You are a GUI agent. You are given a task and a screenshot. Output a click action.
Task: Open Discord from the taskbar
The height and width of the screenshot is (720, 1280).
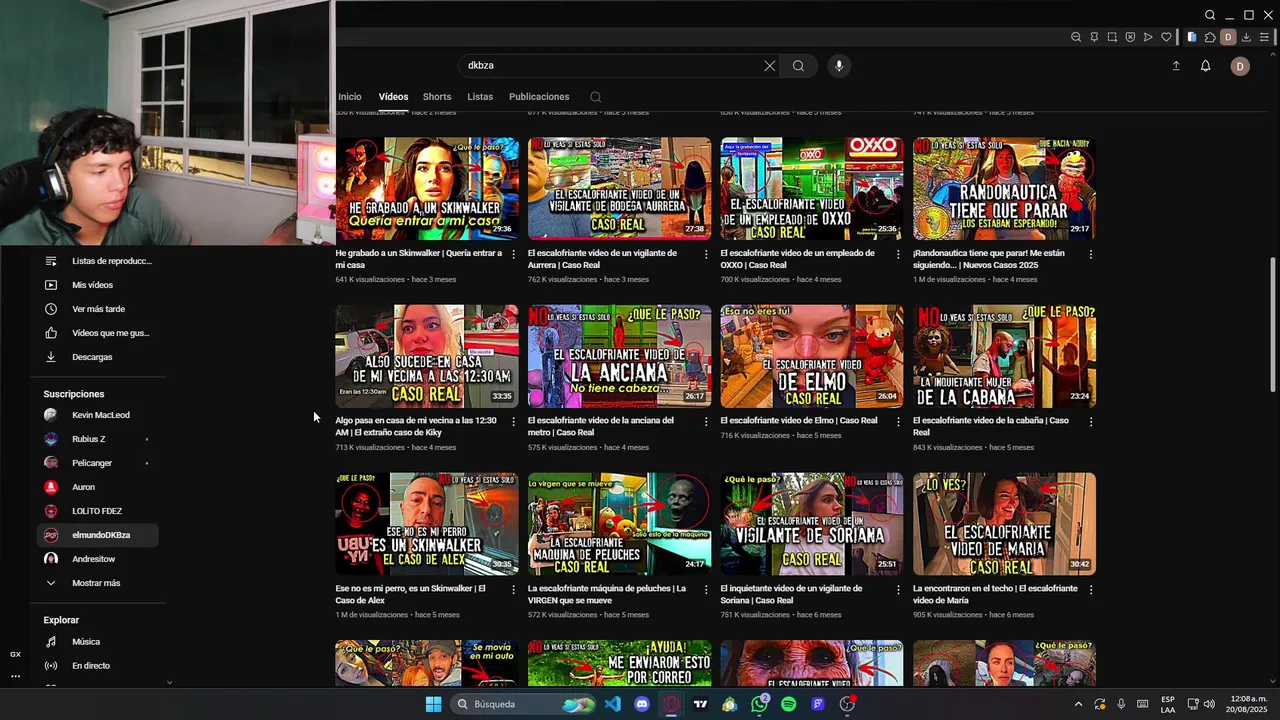[x=642, y=704]
